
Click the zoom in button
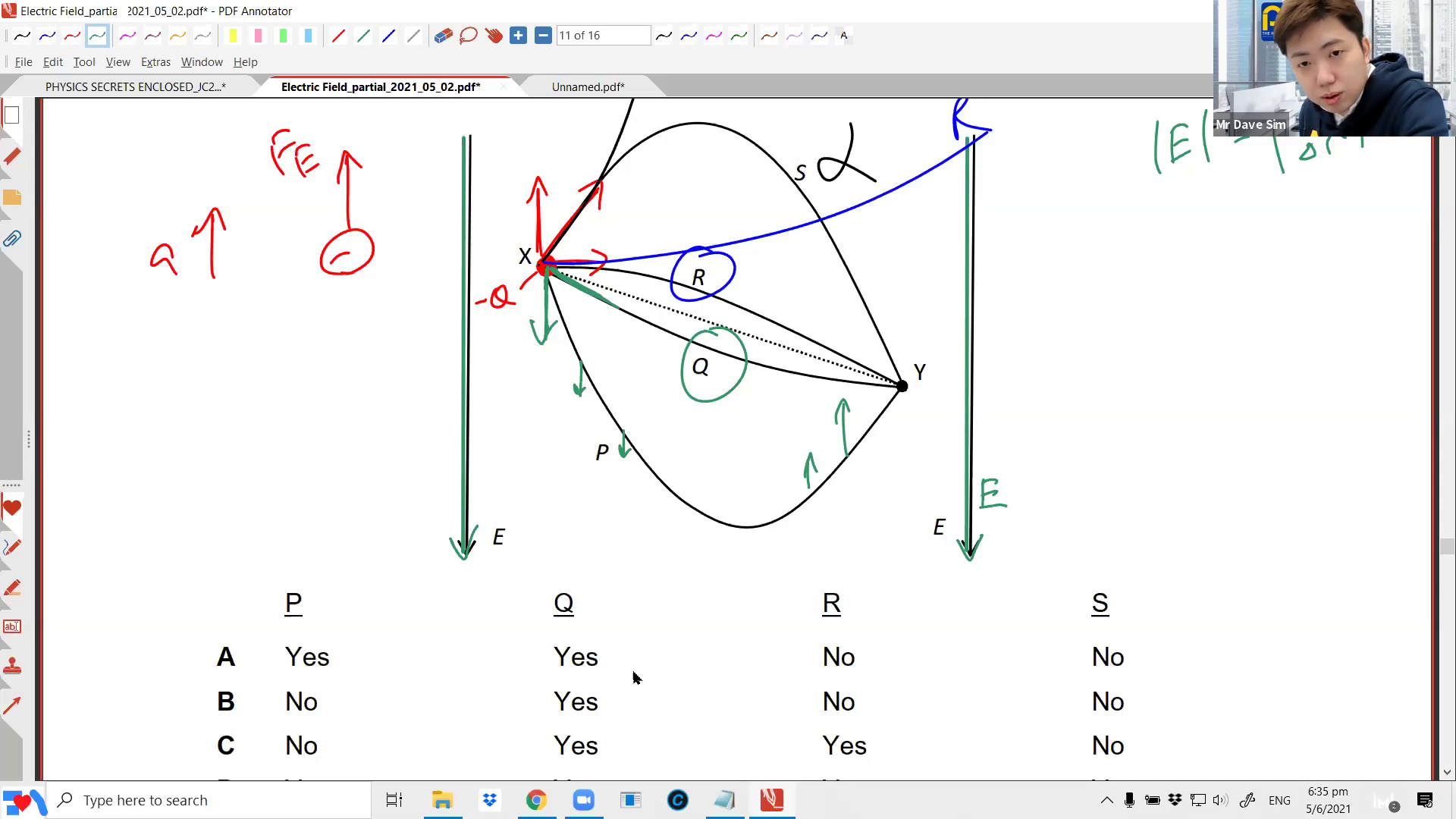coord(519,35)
